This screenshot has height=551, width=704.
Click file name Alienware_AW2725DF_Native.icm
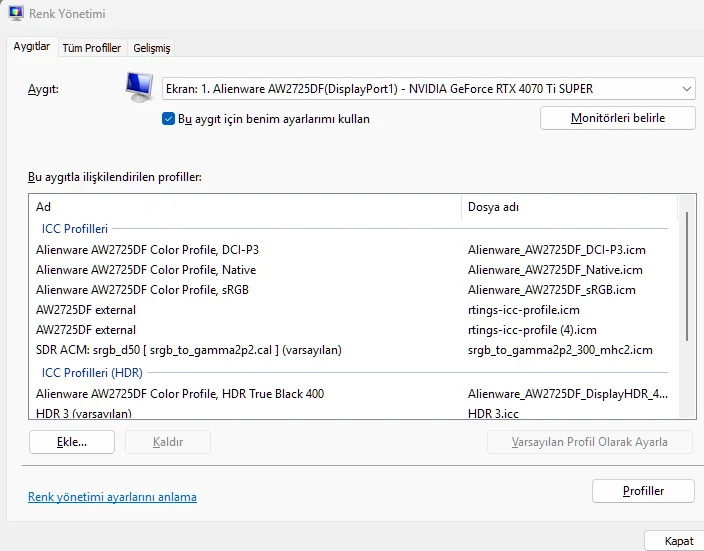coord(555,270)
